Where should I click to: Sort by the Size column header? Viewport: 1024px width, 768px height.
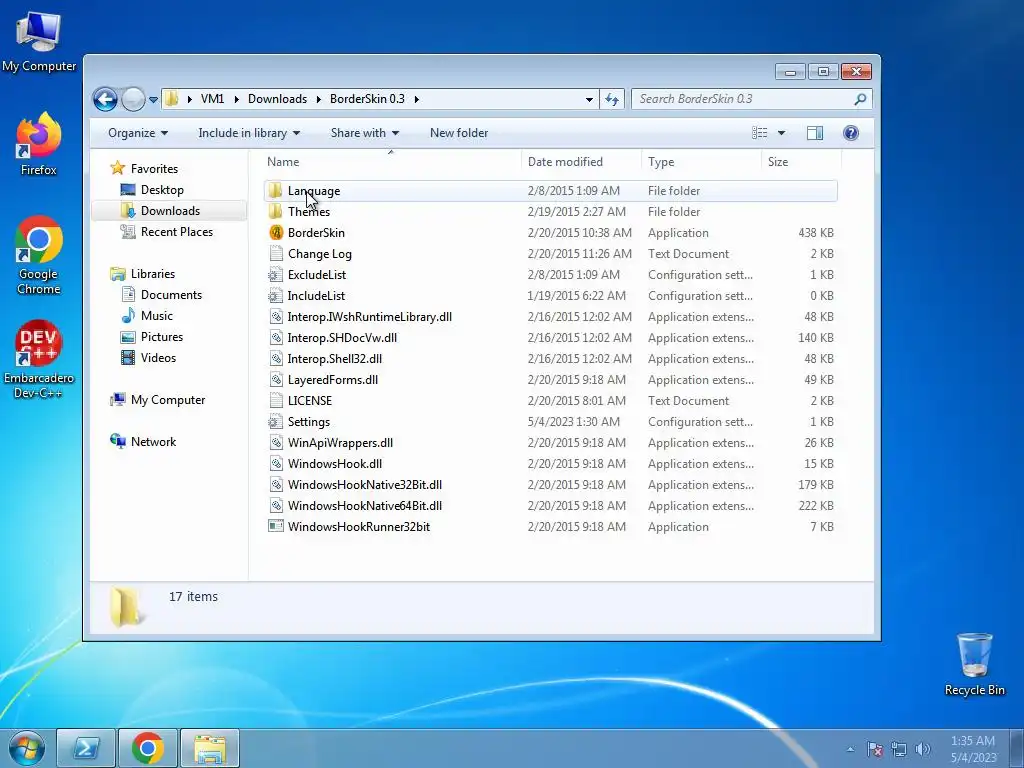pyautogui.click(x=801, y=162)
